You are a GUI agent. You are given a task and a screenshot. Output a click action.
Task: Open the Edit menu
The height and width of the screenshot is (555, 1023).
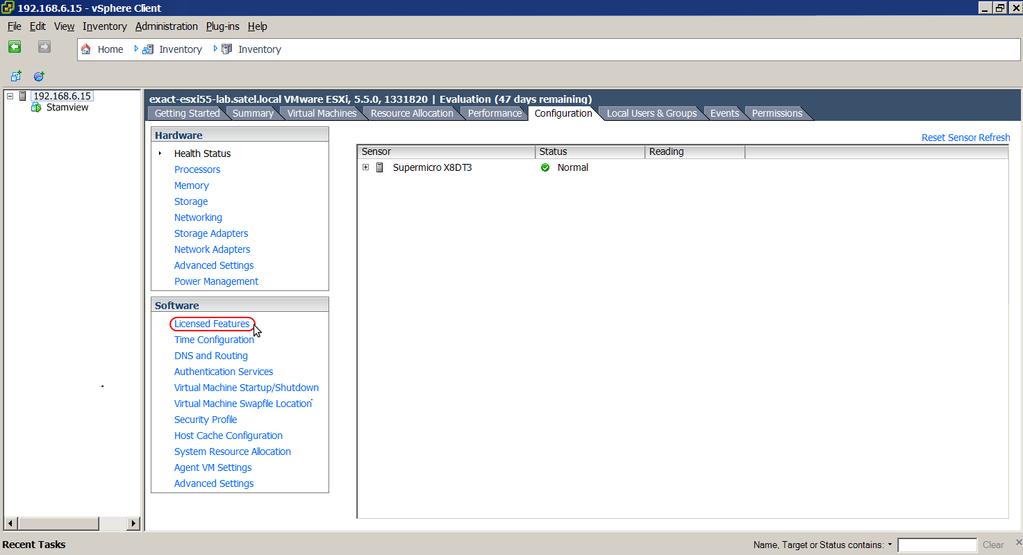pyautogui.click(x=37, y=26)
